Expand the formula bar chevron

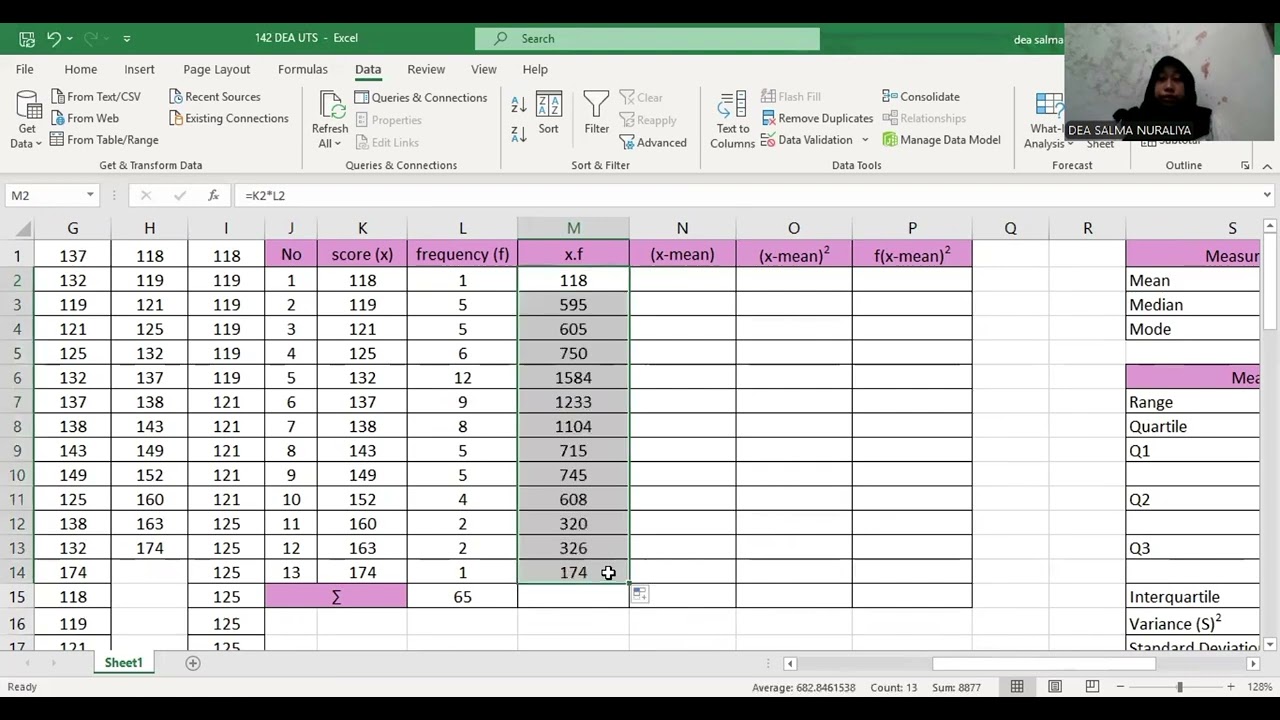pos(1267,195)
